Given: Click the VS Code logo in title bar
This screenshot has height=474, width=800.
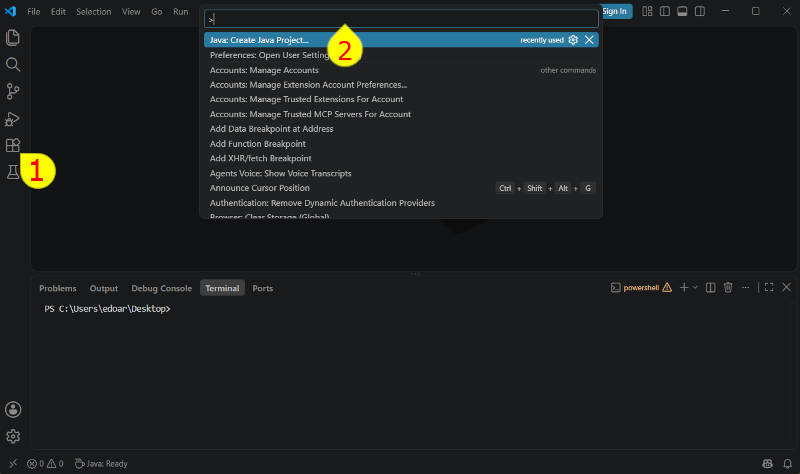Looking at the screenshot, I should [x=11, y=11].
